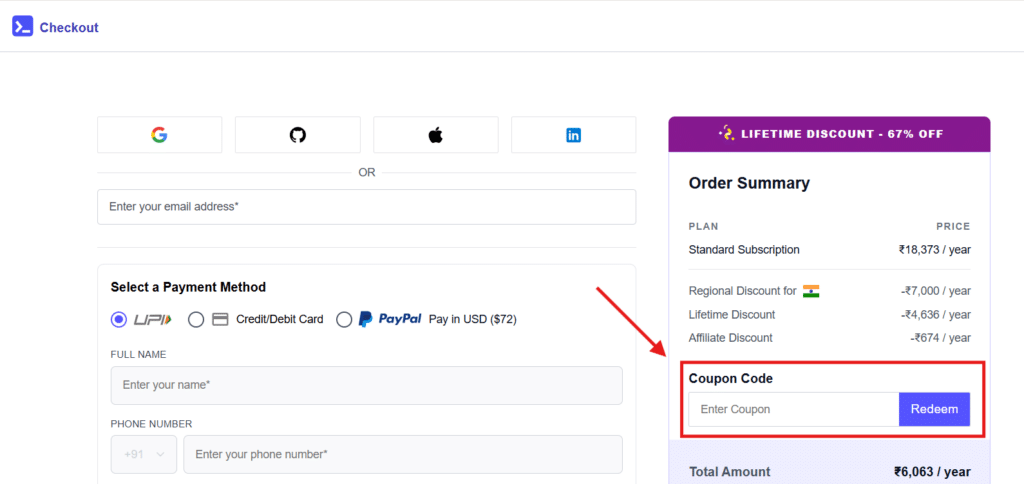The image size is (1024, 484).
Task: Sign in with Google button
Action: click(159, 135)
